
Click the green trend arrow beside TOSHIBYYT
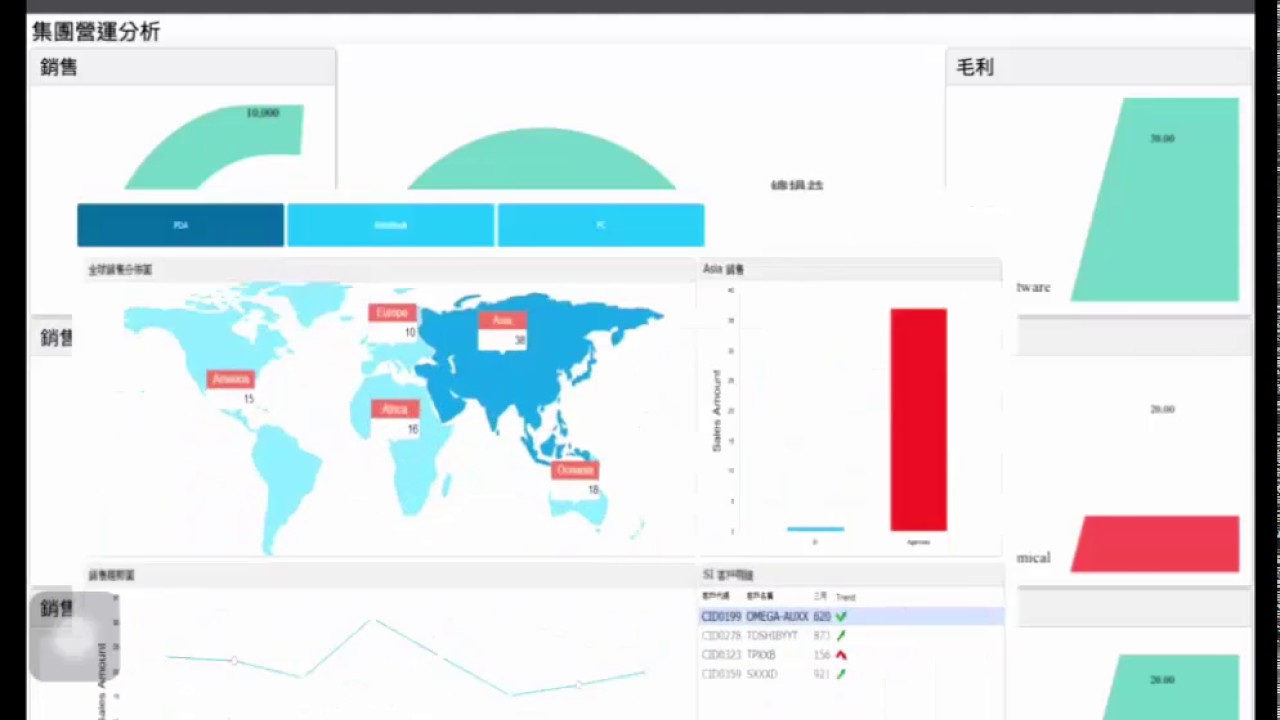pos(840,635)
